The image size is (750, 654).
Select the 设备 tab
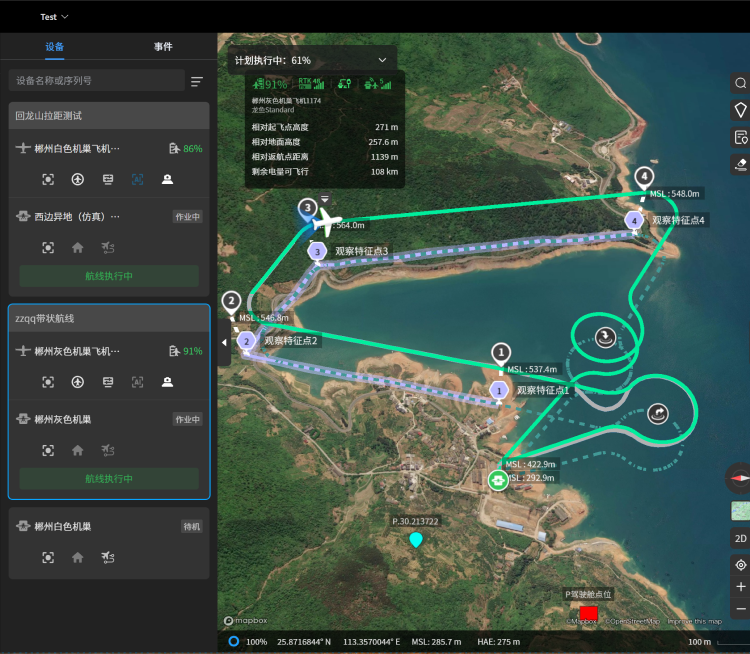pyautogui.click(x=54, y=47)
